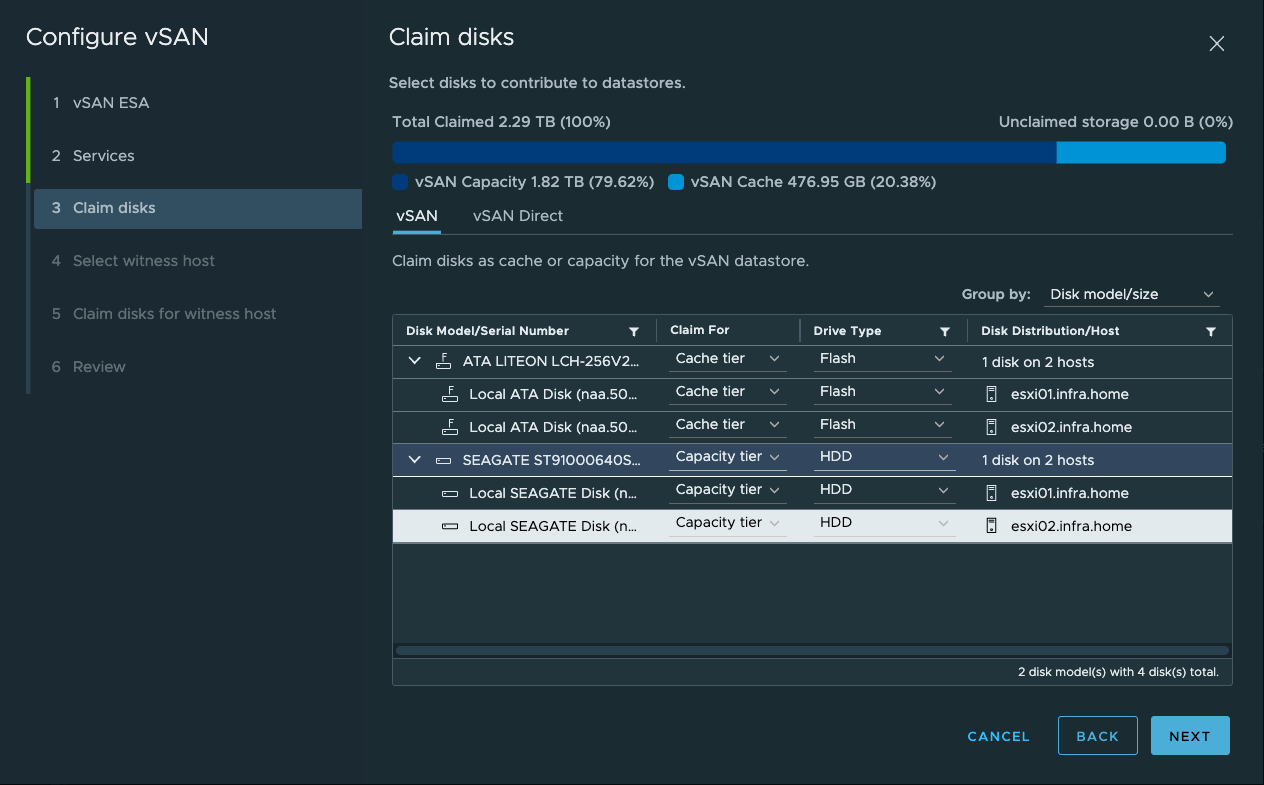The width and height of the screenshot is (1264, 785).
Task: Collapse the SEAGATE disk group
Action: (414, 458)
